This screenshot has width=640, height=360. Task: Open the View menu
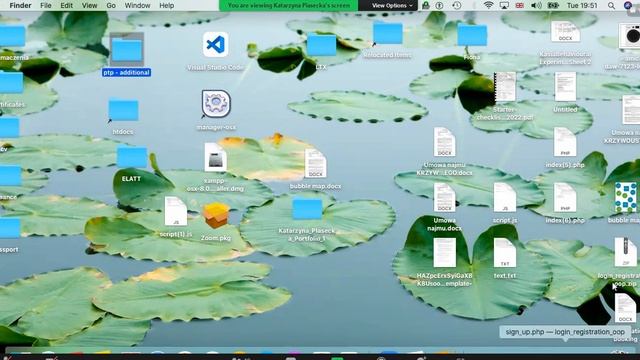89,5
